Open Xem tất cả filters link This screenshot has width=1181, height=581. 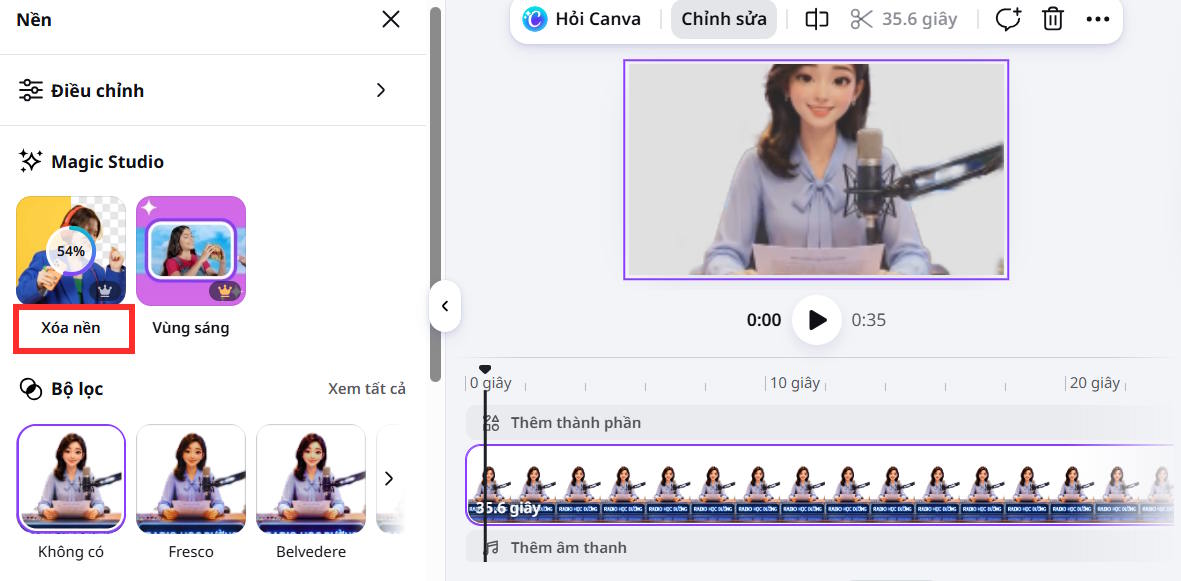tap(367, 389)
